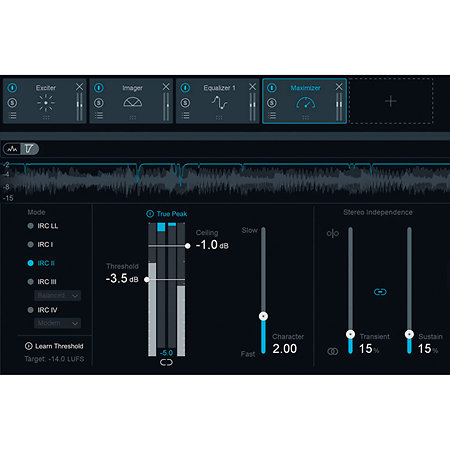The width and height of the screenshot is (450, 450).
Task: Edit the Sustain 15% value
Action: (428, 349)
